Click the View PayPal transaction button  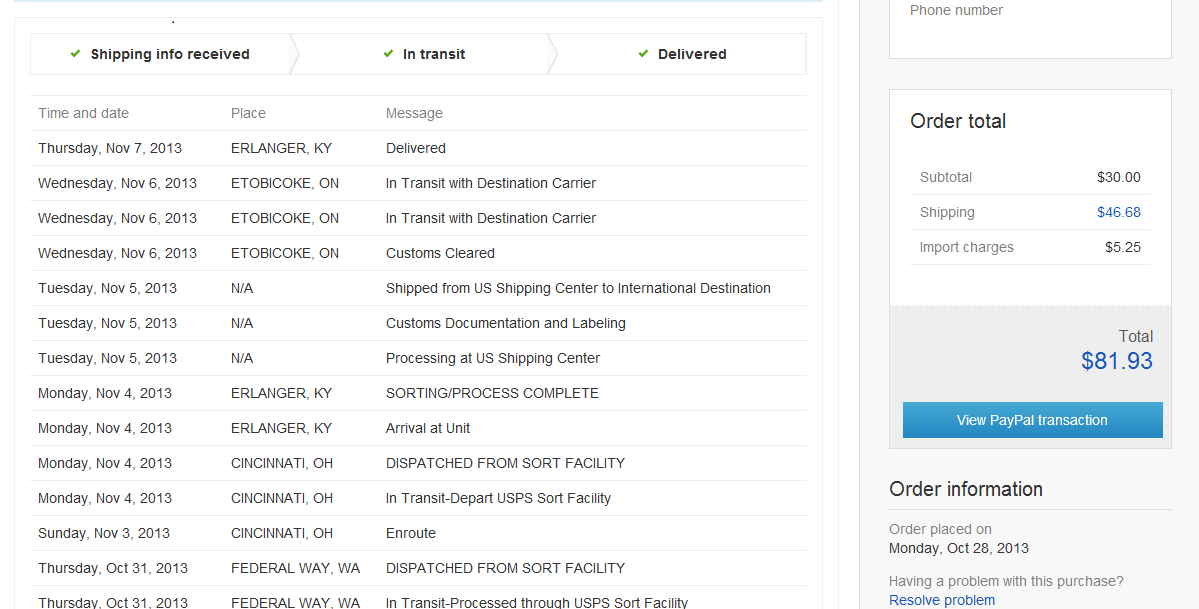coord(1032,420)
